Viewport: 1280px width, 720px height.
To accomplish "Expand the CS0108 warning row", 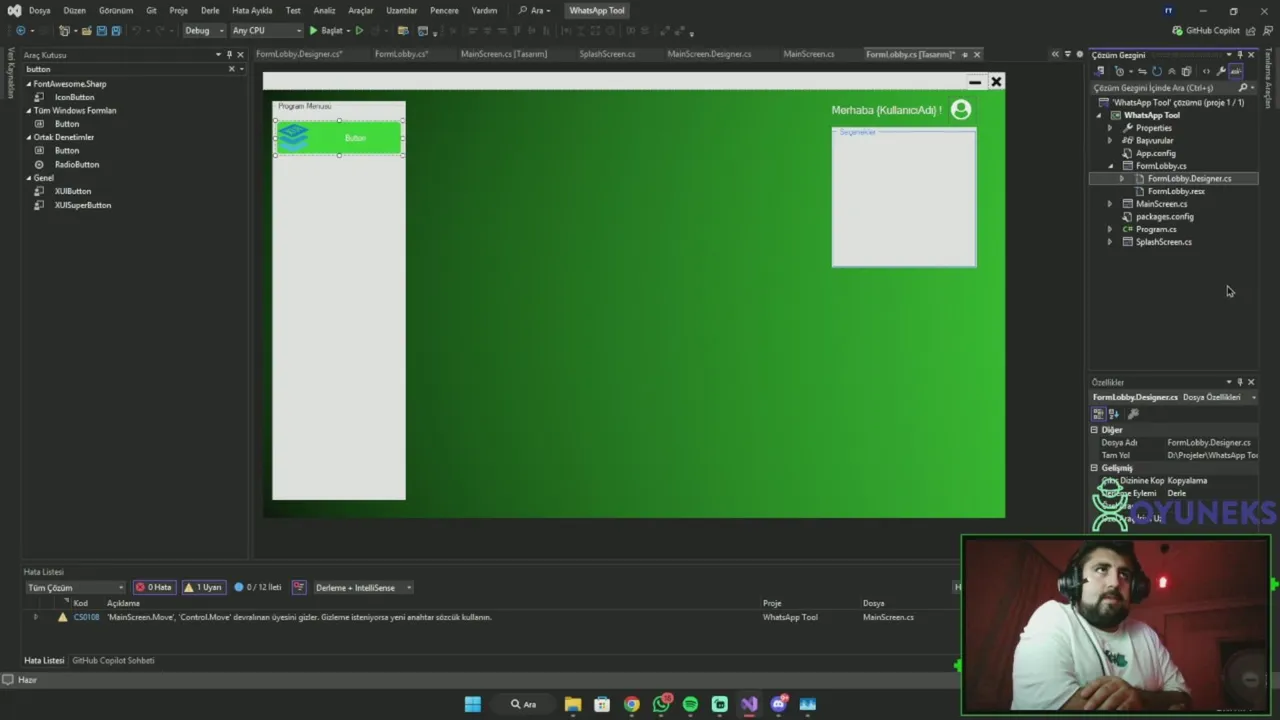I will (x=36, y=617).
